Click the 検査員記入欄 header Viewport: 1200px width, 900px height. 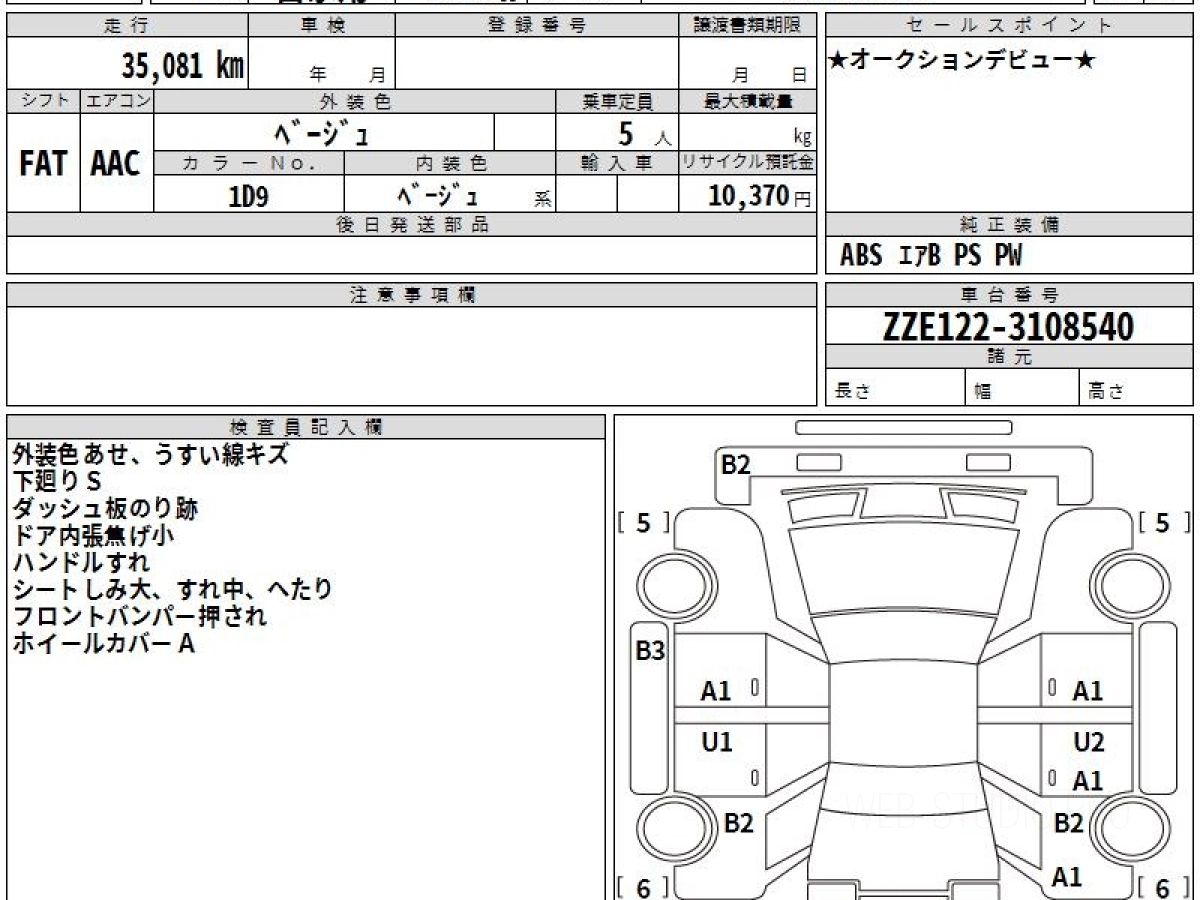306,426
